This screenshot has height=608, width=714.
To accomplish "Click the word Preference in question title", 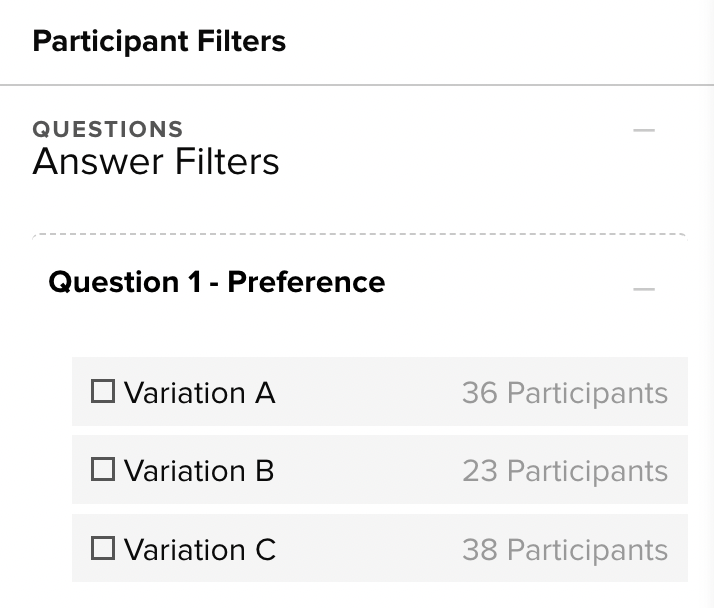I will pyautogui.click(x=306, y=282).
